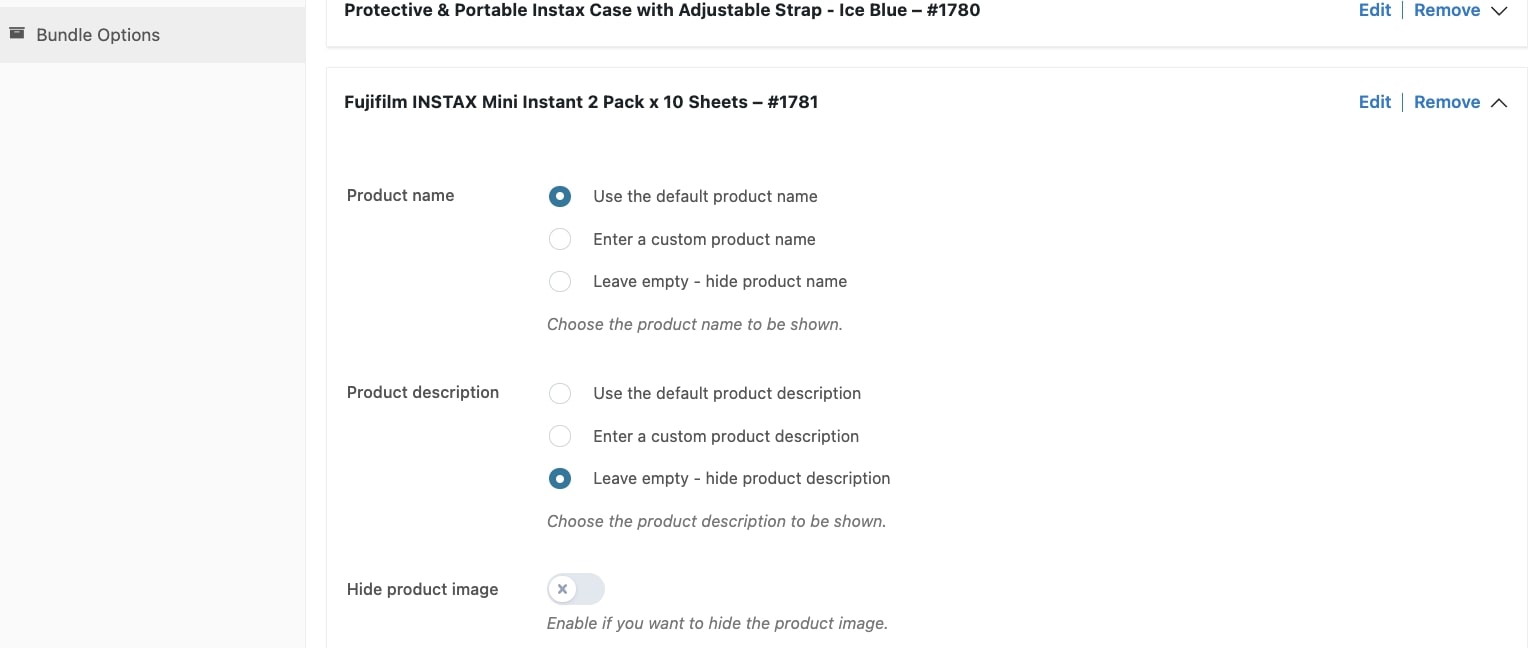Expand the Instax Case #1780 item chevron
This screenshot has height=648, width=1528.
click(1498, 11)
